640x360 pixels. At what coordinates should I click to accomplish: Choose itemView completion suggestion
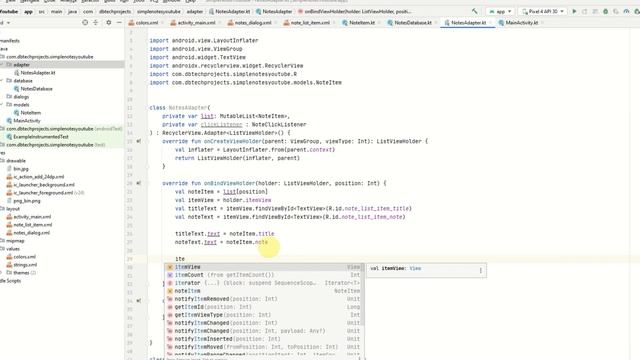pyautogui.click(x=263, y=267)
